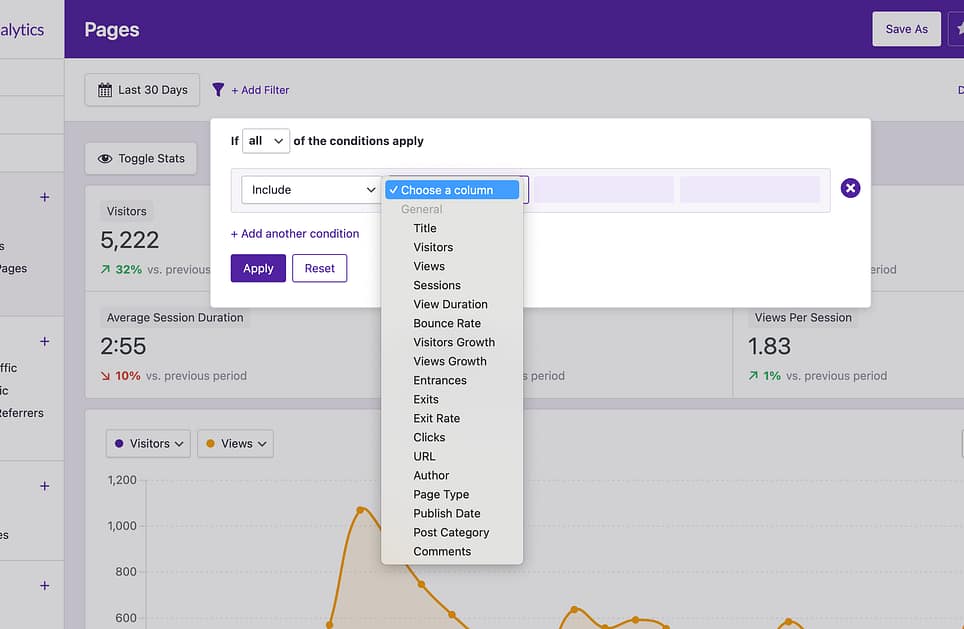Click the second empty filter value field
Image resolution: width=964 pixels, height=629 pixels.
749,190
